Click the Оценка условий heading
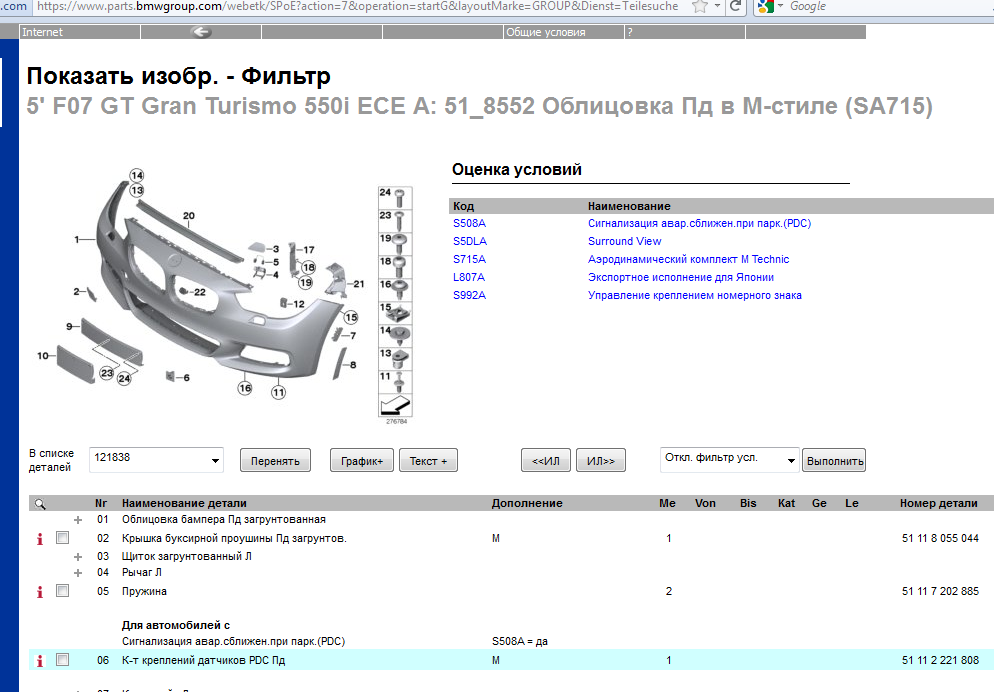This screenshot has height=692, width=994. pyautogui.click(x=517, y=170)
